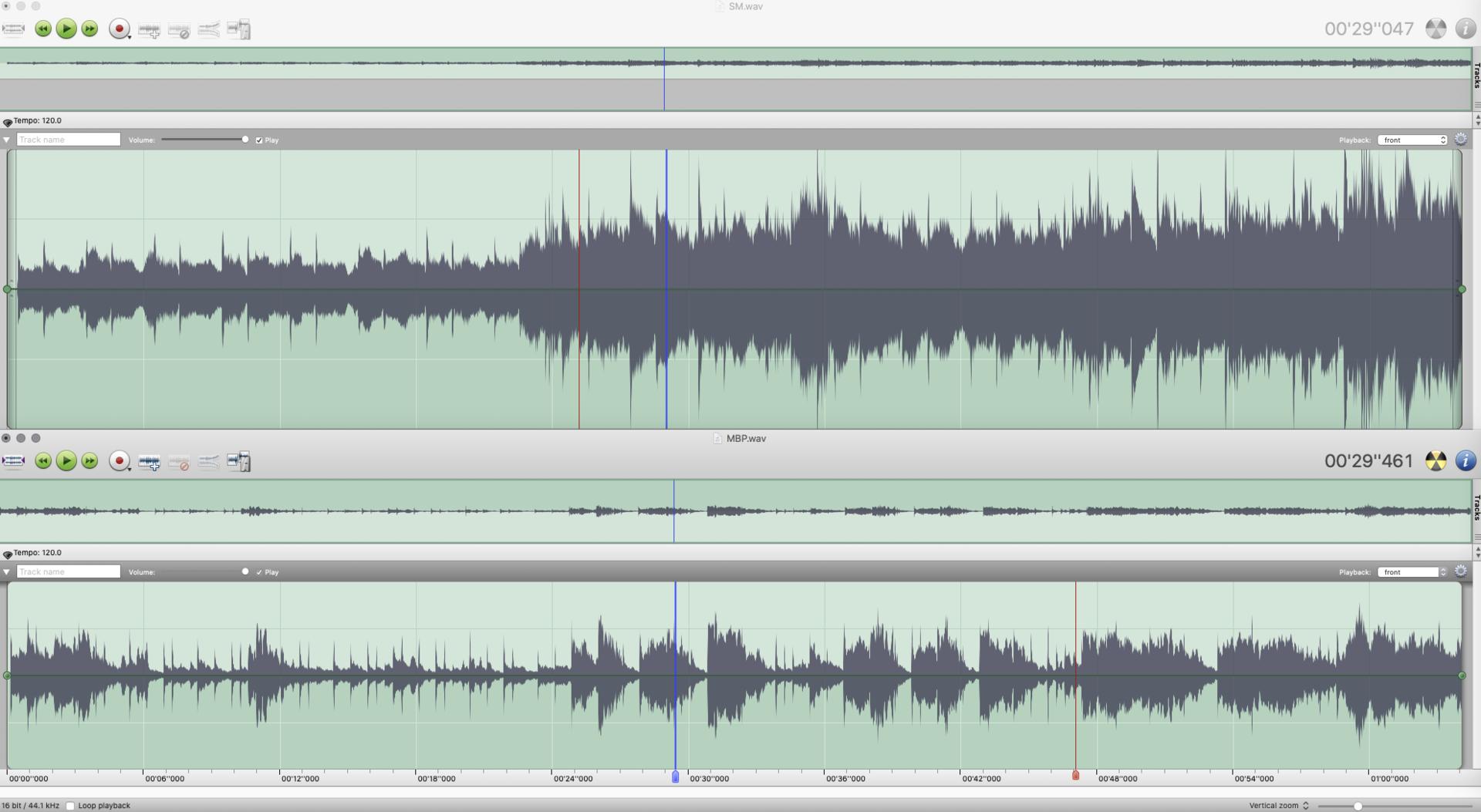Click the Track name field in SM.wav
This screenshot has width=1481, height=812.
tap(69, 140)
